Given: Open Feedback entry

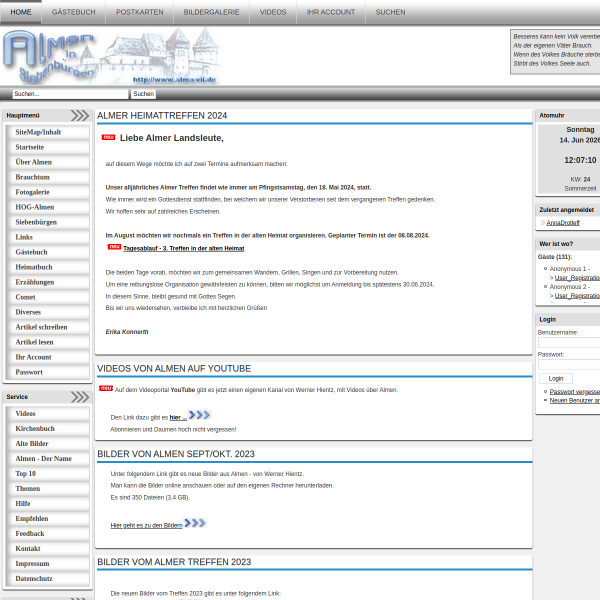Looking at the screenshot, I should click(x=48, y=533).
